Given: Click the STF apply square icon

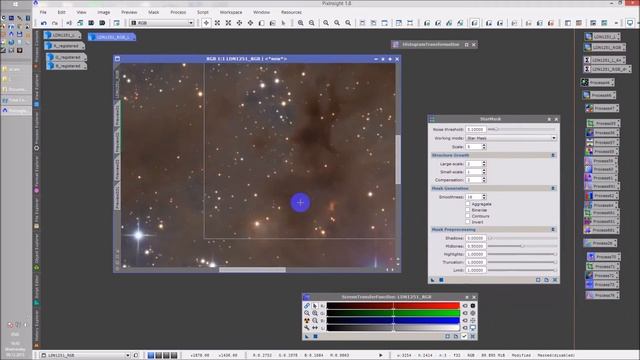Looking at the screenshot, I should [x=315, y=336].
